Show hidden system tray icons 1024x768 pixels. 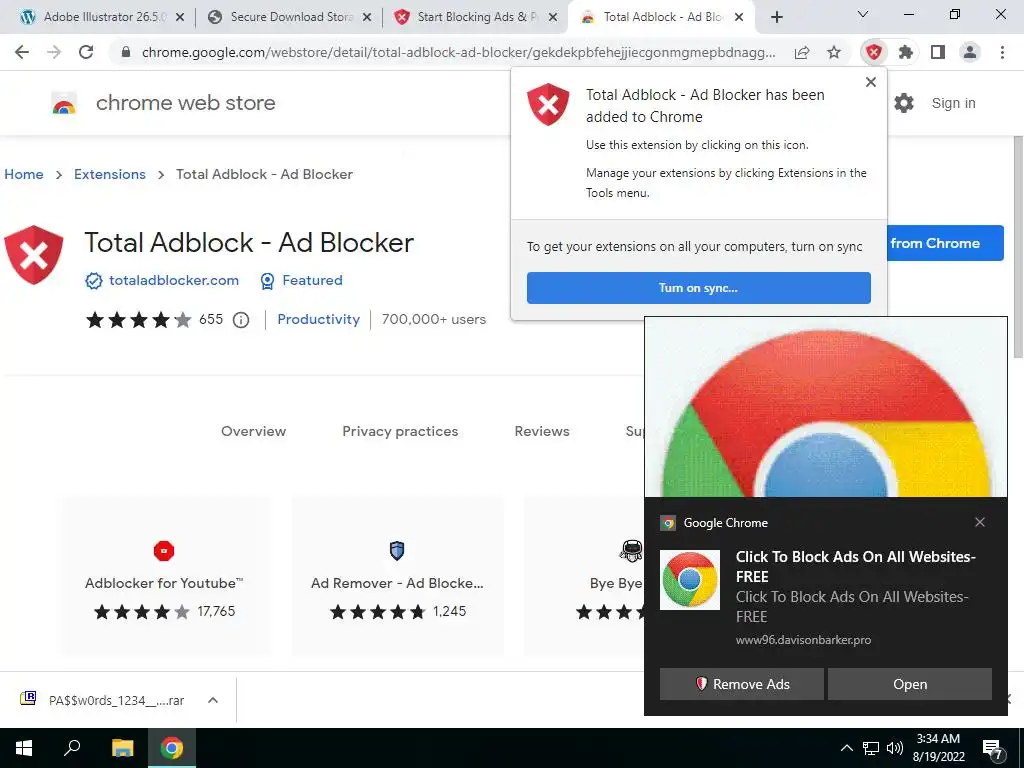846,748
